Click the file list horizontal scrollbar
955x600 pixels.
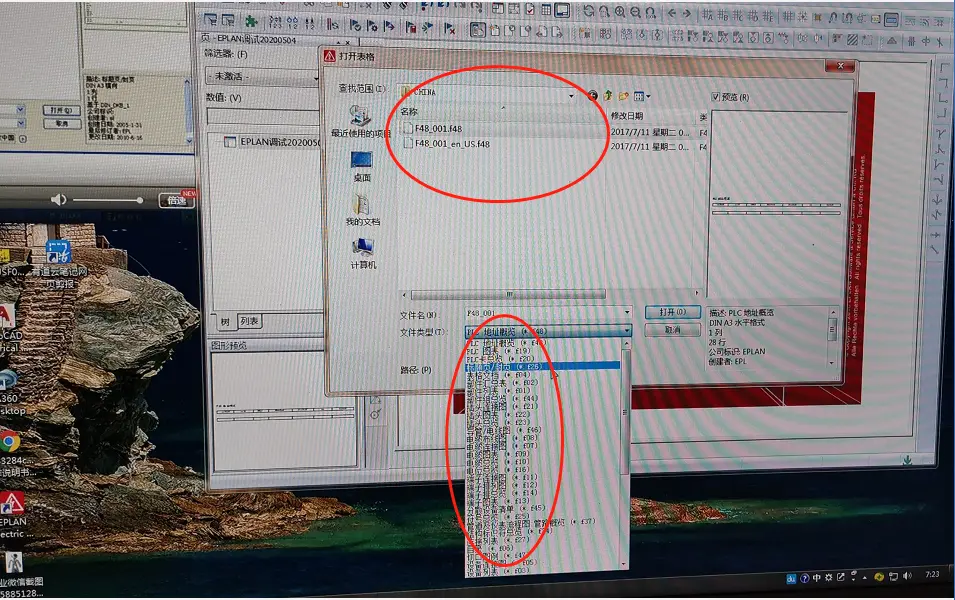[508, 294]
